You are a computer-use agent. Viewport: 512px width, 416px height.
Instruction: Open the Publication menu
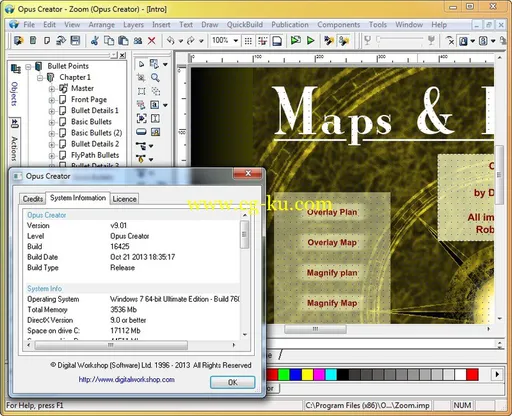coord(290,25)
